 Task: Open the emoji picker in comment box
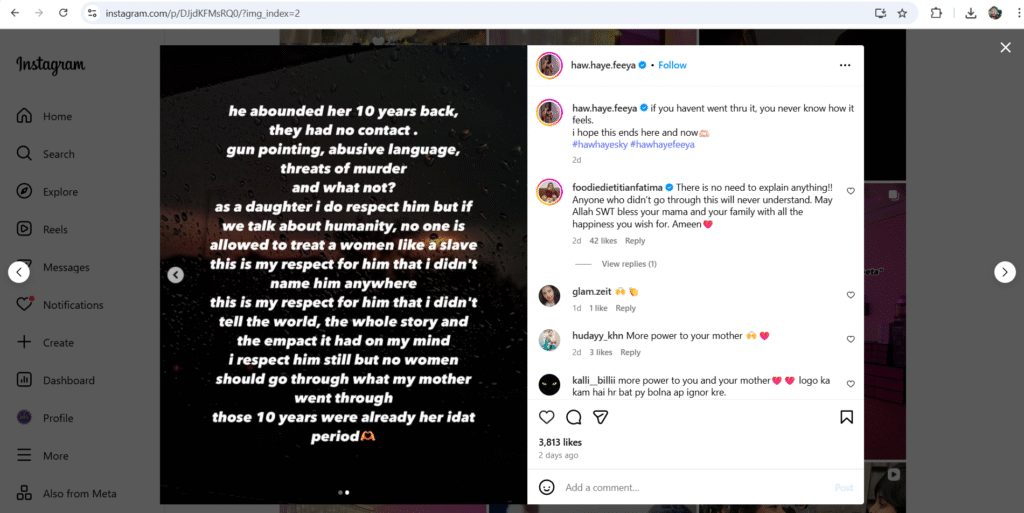pyautogui.click(x=547, y=487)
